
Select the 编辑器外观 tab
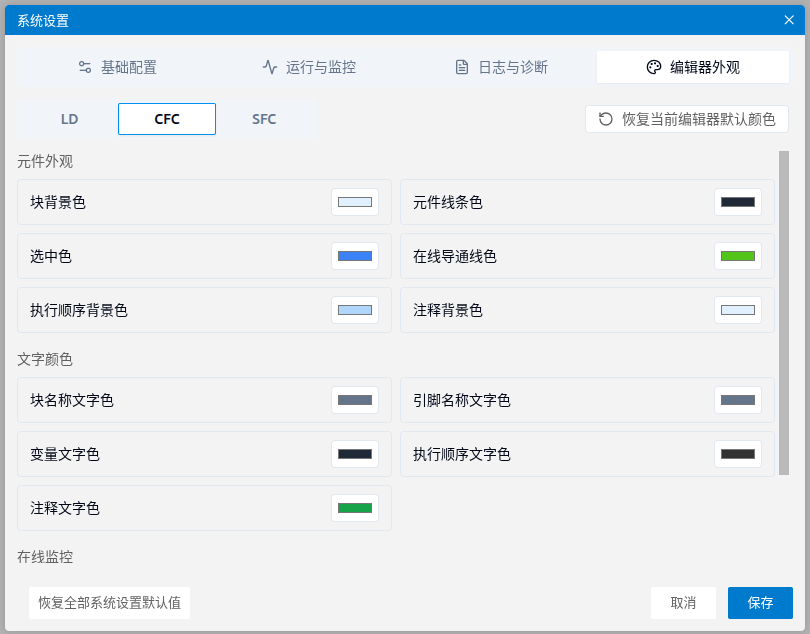[693, 67]
